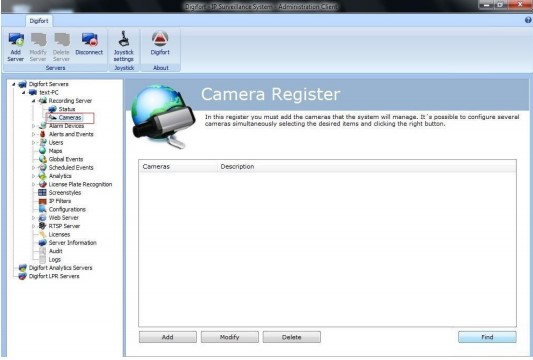Select RTSP Server tree node
The height and width of the screenshot is (360, 533).
point(64,226)
